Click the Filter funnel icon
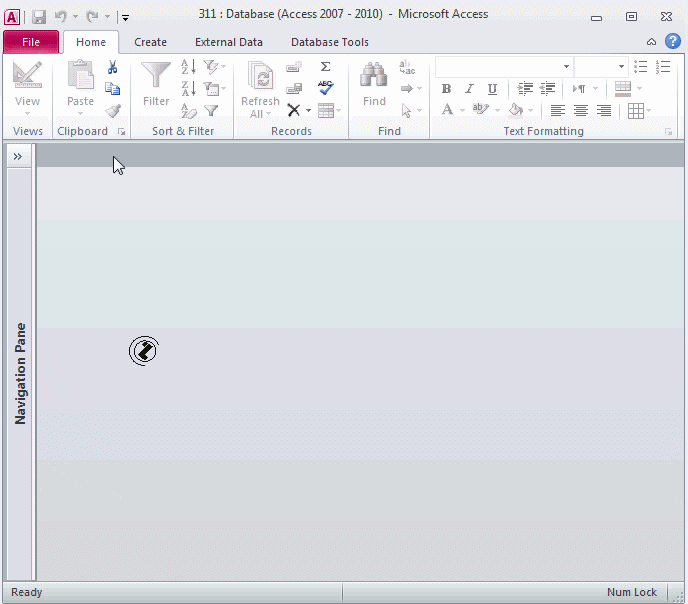The image size is (688, 604). [156, 78]
